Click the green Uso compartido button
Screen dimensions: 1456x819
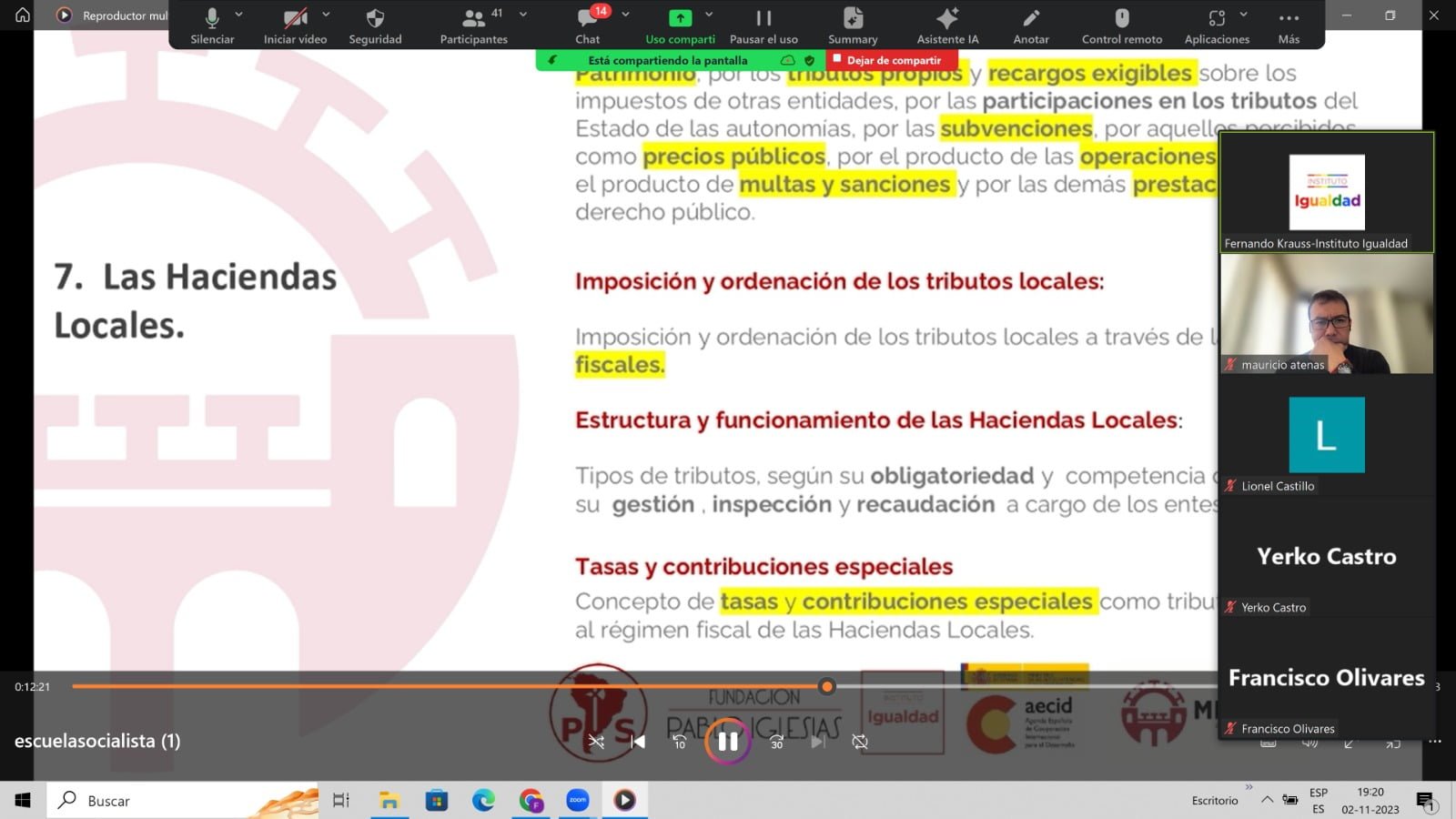(680, 25)
